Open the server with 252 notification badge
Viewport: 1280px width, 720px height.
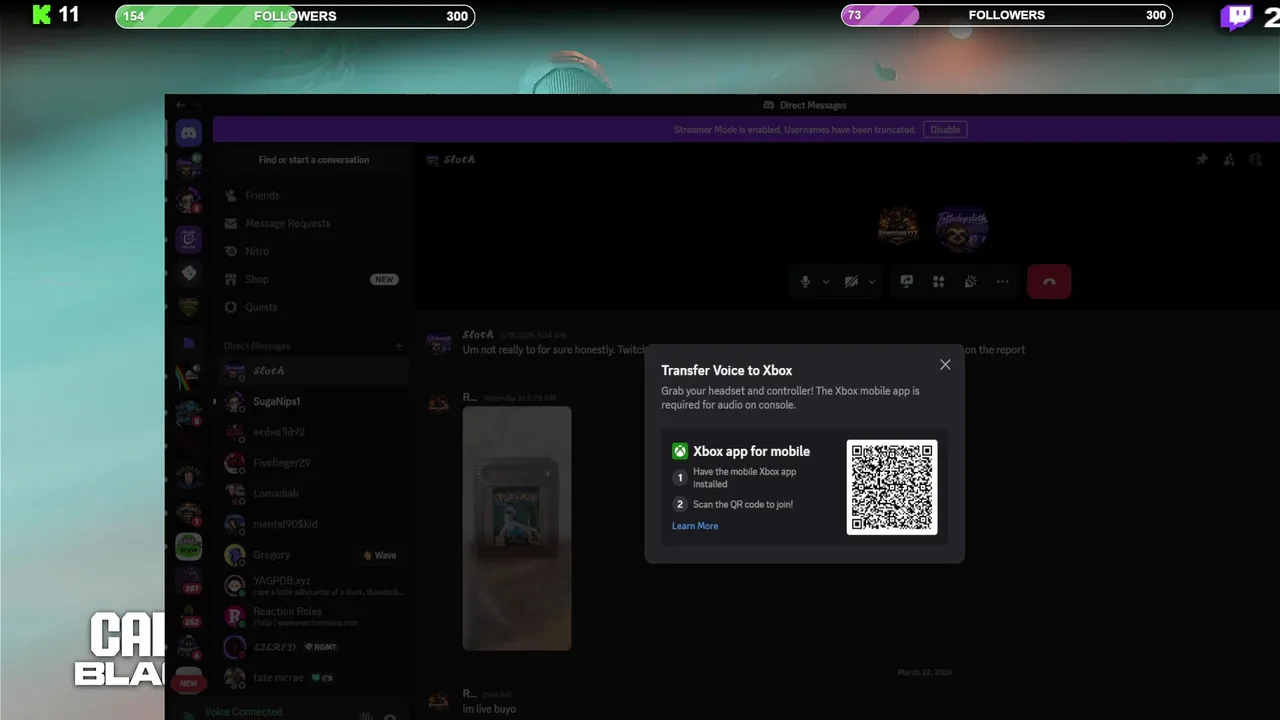(x=188, y=615)
